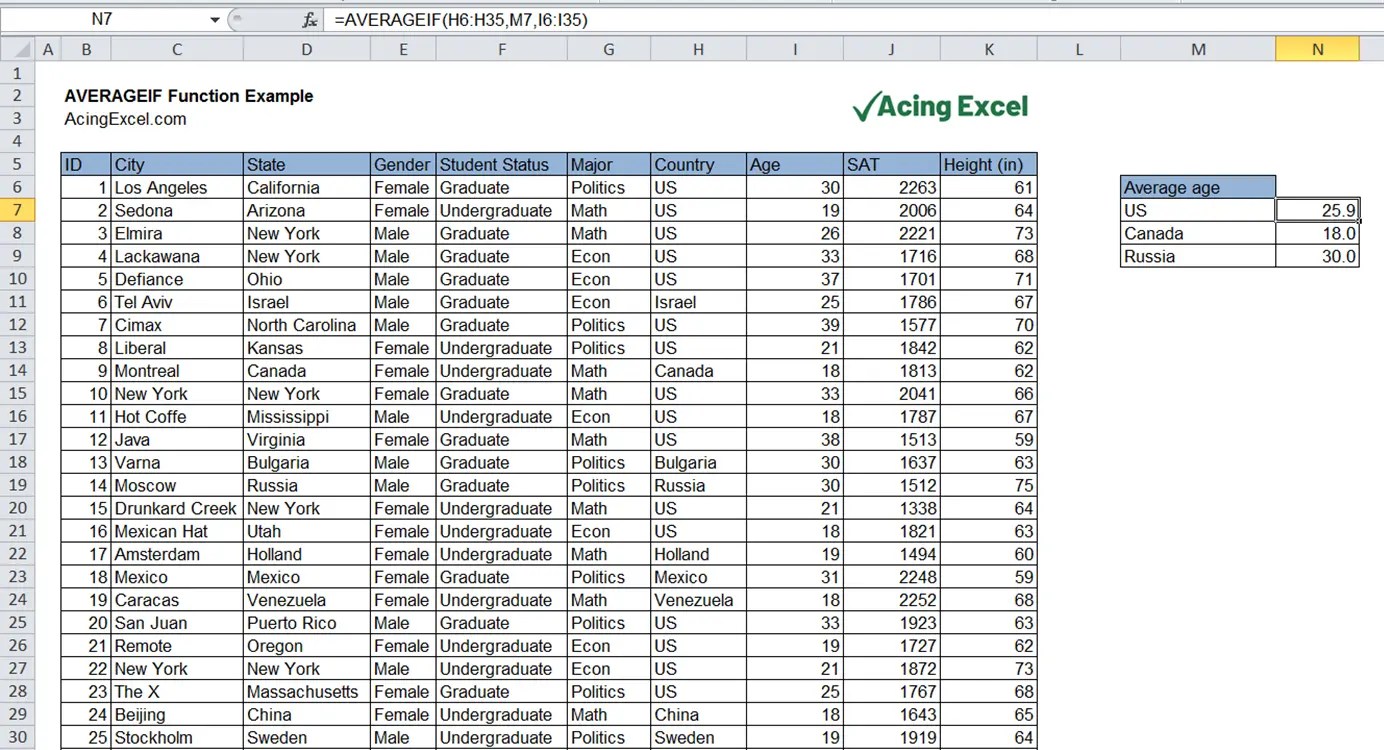Click the Insert Function (fx) icon
1384x750 pixels.
(x=308, y=19)
